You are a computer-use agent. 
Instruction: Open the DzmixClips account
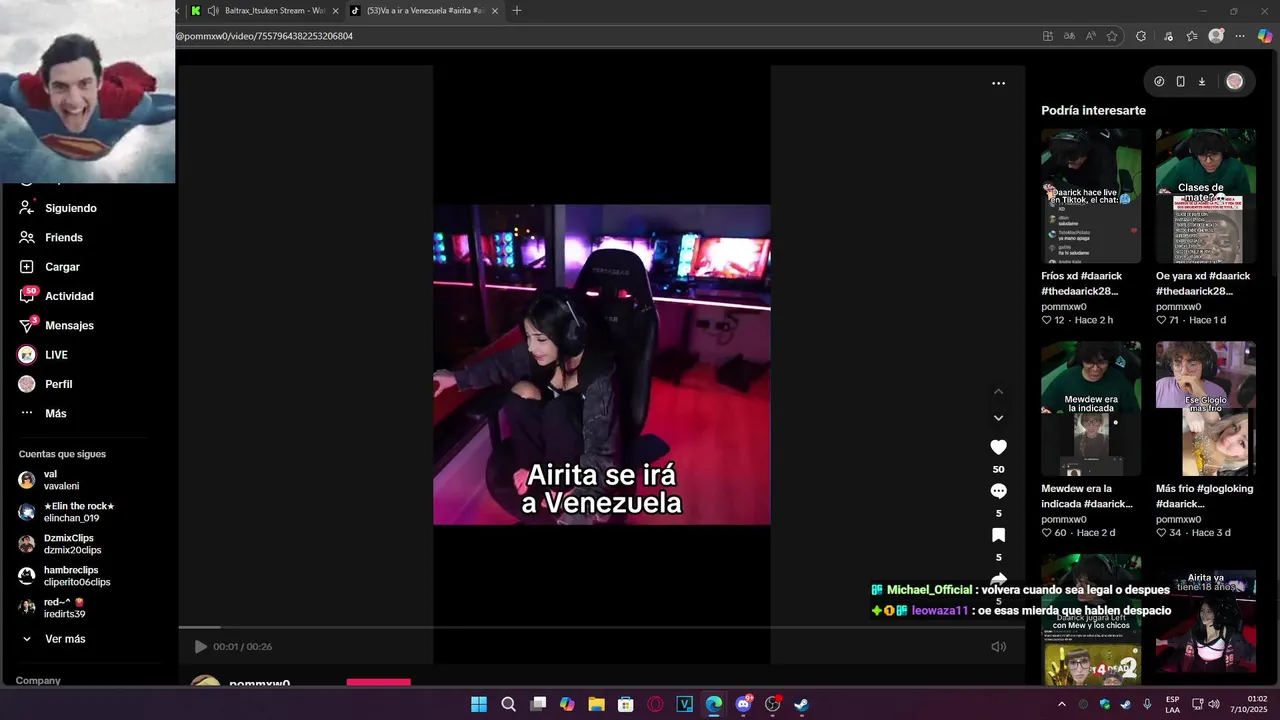pyautogui.click(x=60, y=544)
